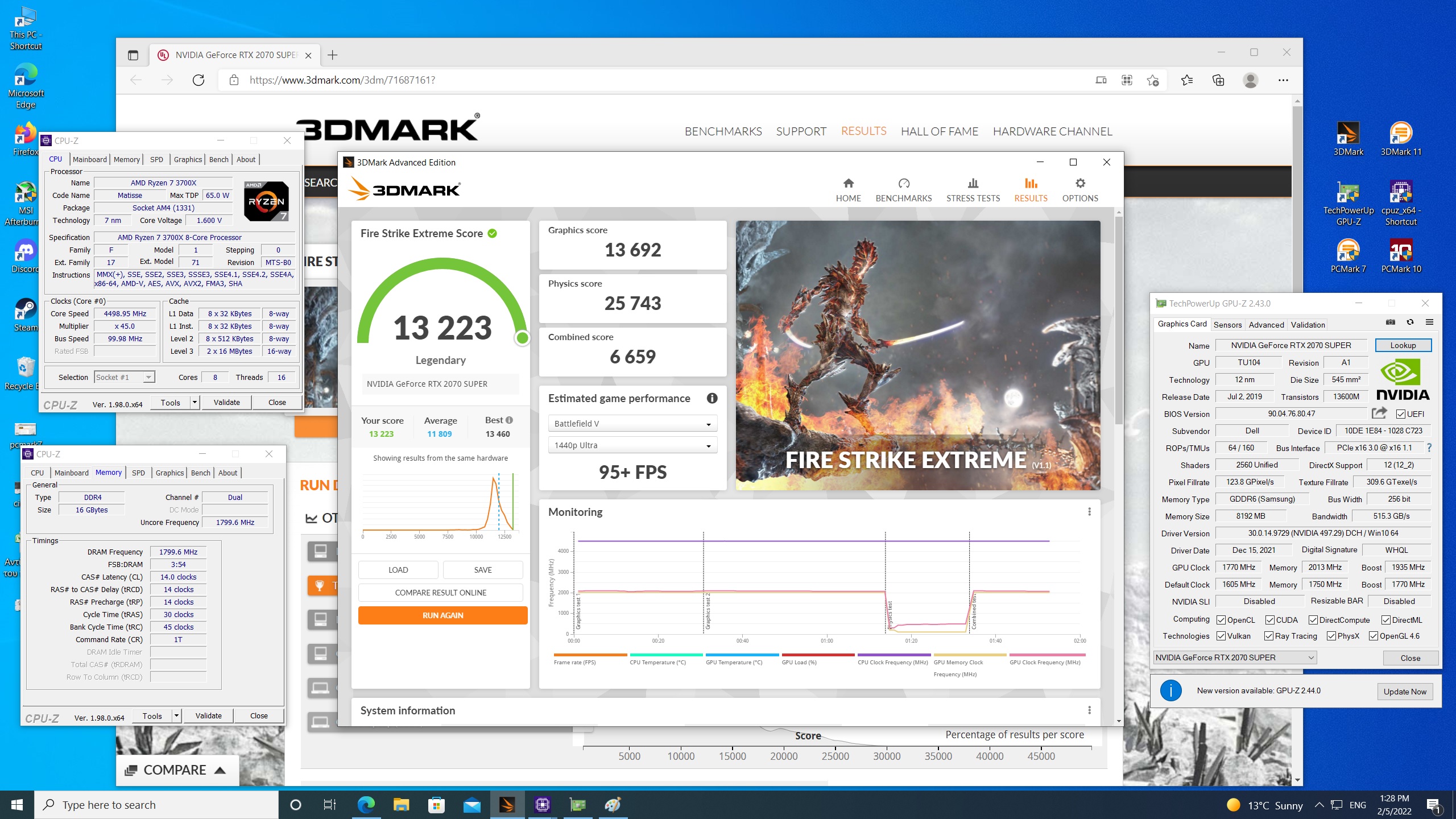Switch to Mainboard tab in CPU-Z CPU window

click(x=89, y=159)
